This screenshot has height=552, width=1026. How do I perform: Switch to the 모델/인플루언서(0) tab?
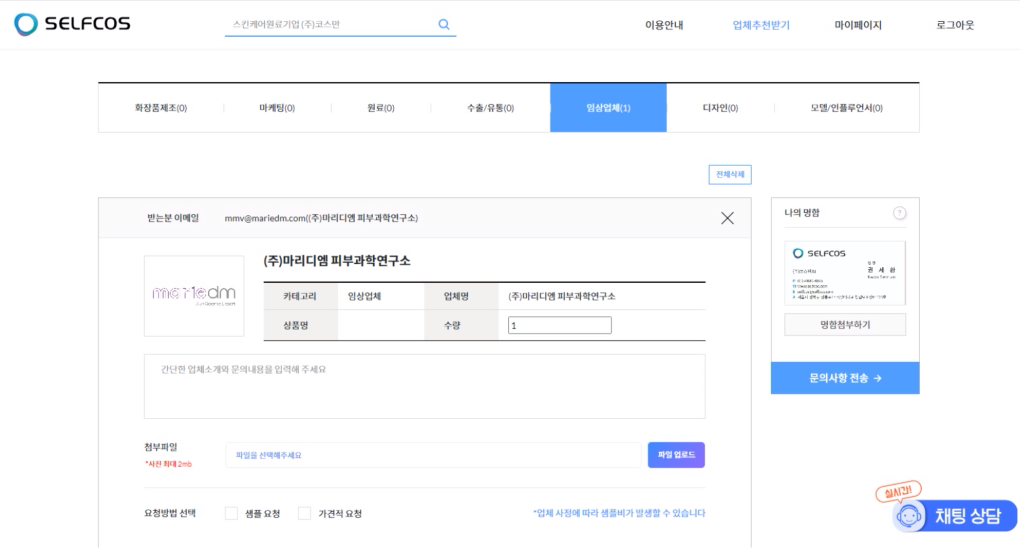[847, 108]
